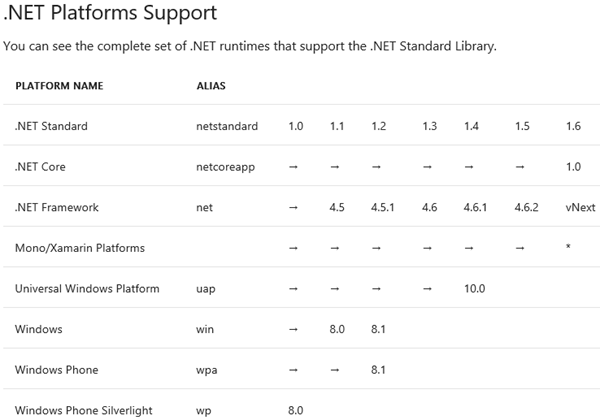
Task: Click the netstandard alias cell
Action: pyautogui.click(x=227, y=126)
